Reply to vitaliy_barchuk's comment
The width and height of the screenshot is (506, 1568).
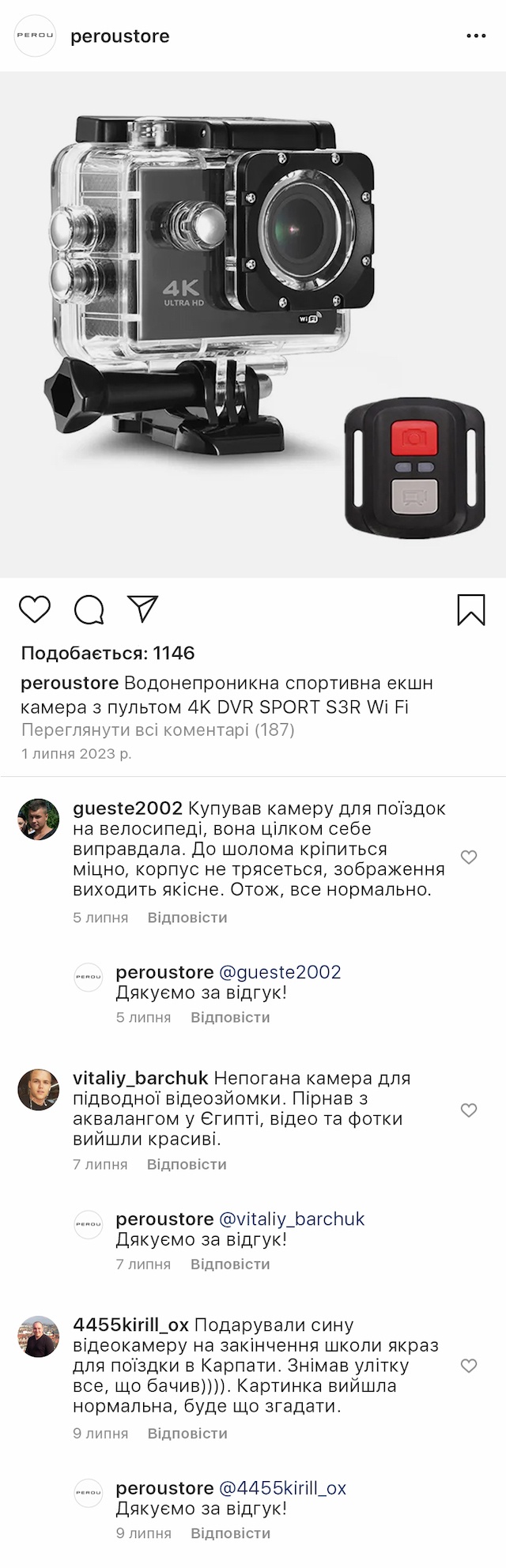[x=187, y=1164]
